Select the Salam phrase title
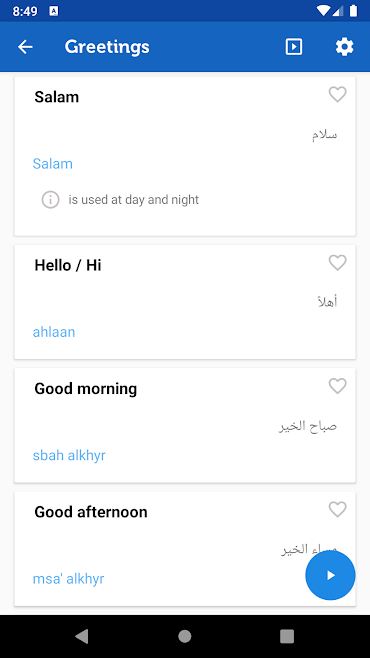Image resolution: width=370 pixels, height=658 pixels. point(57,97)
